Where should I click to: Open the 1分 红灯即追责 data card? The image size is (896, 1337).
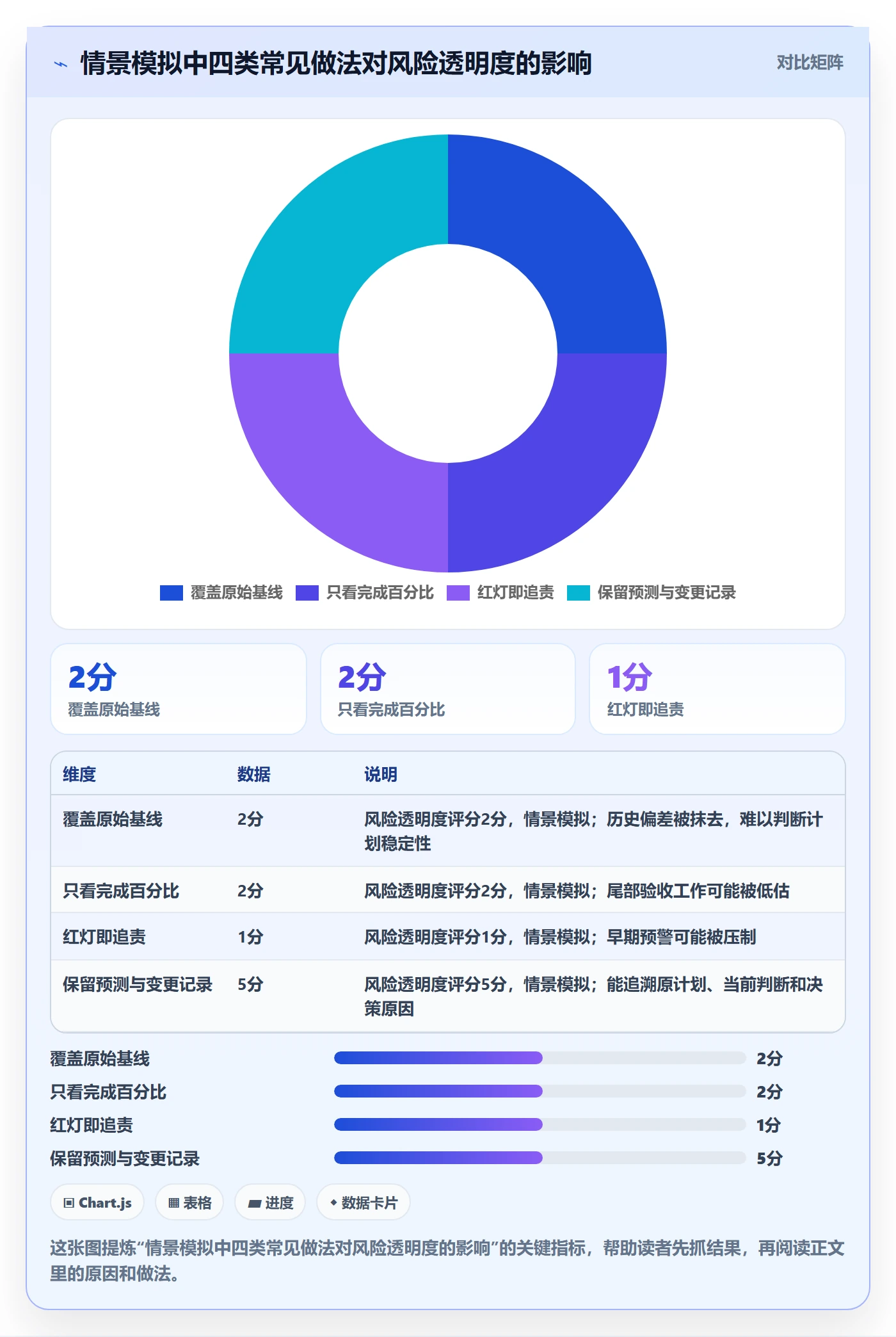coord(717,689)
